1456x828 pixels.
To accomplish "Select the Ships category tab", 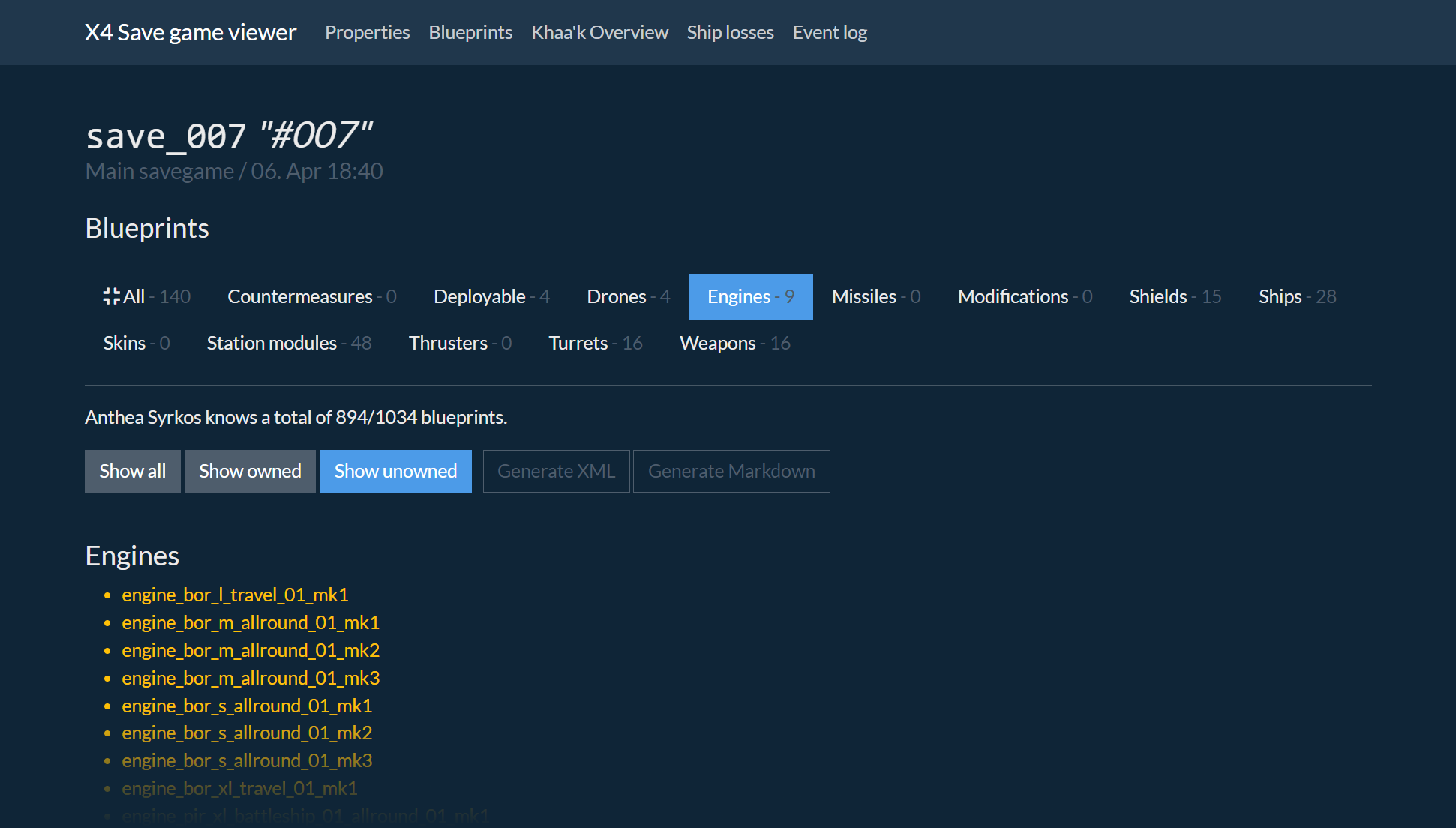I will point(1297,296).
